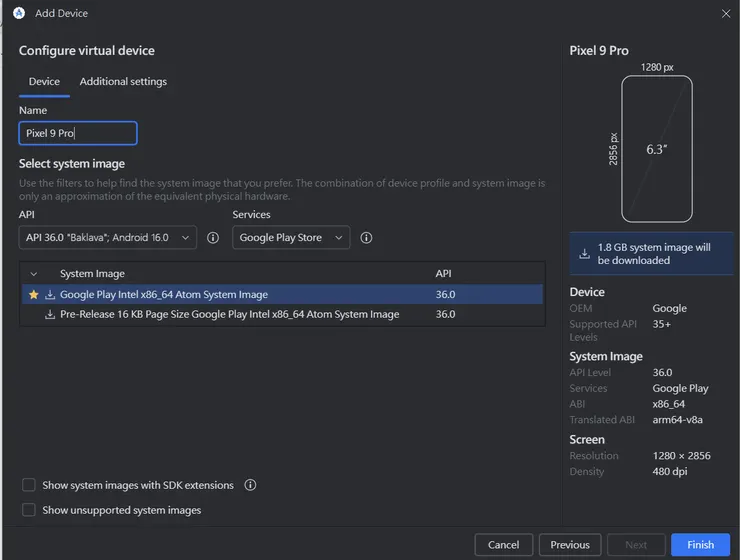Go back with the Previous button
740x560 pixels.
(570, 545)
